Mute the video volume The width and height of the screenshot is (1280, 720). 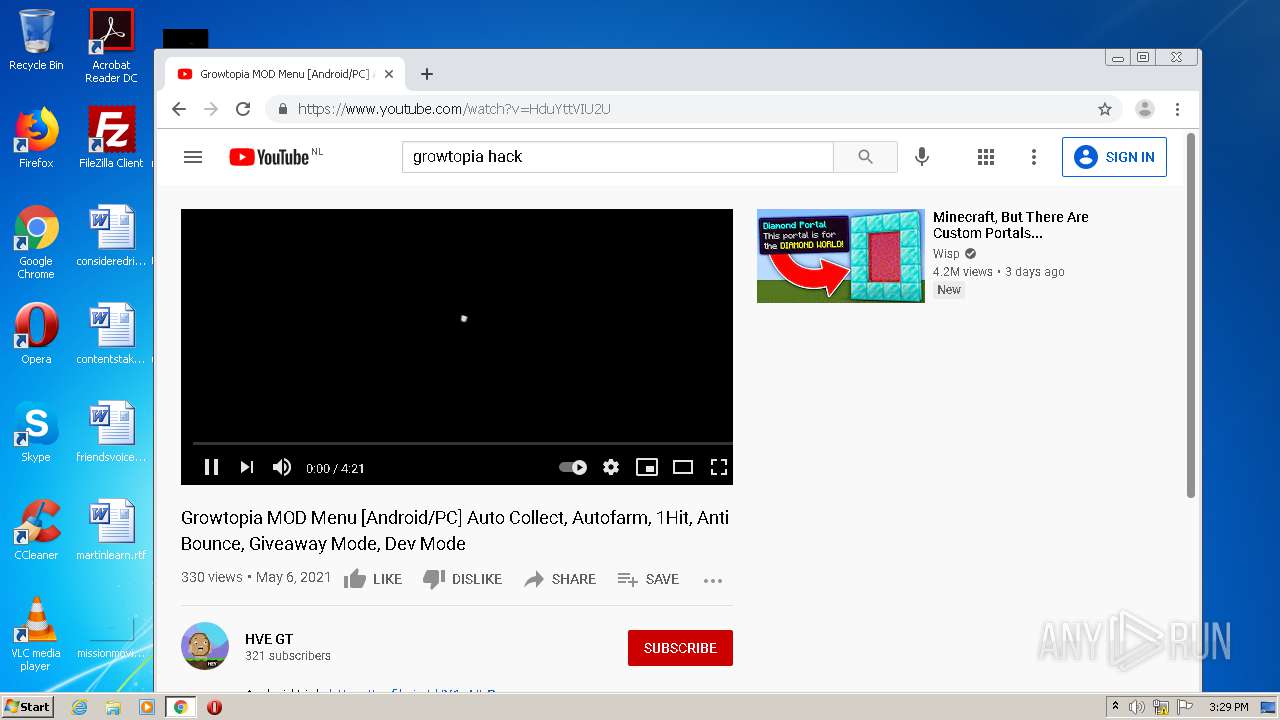pyautogui.click(x=282, y=467)
